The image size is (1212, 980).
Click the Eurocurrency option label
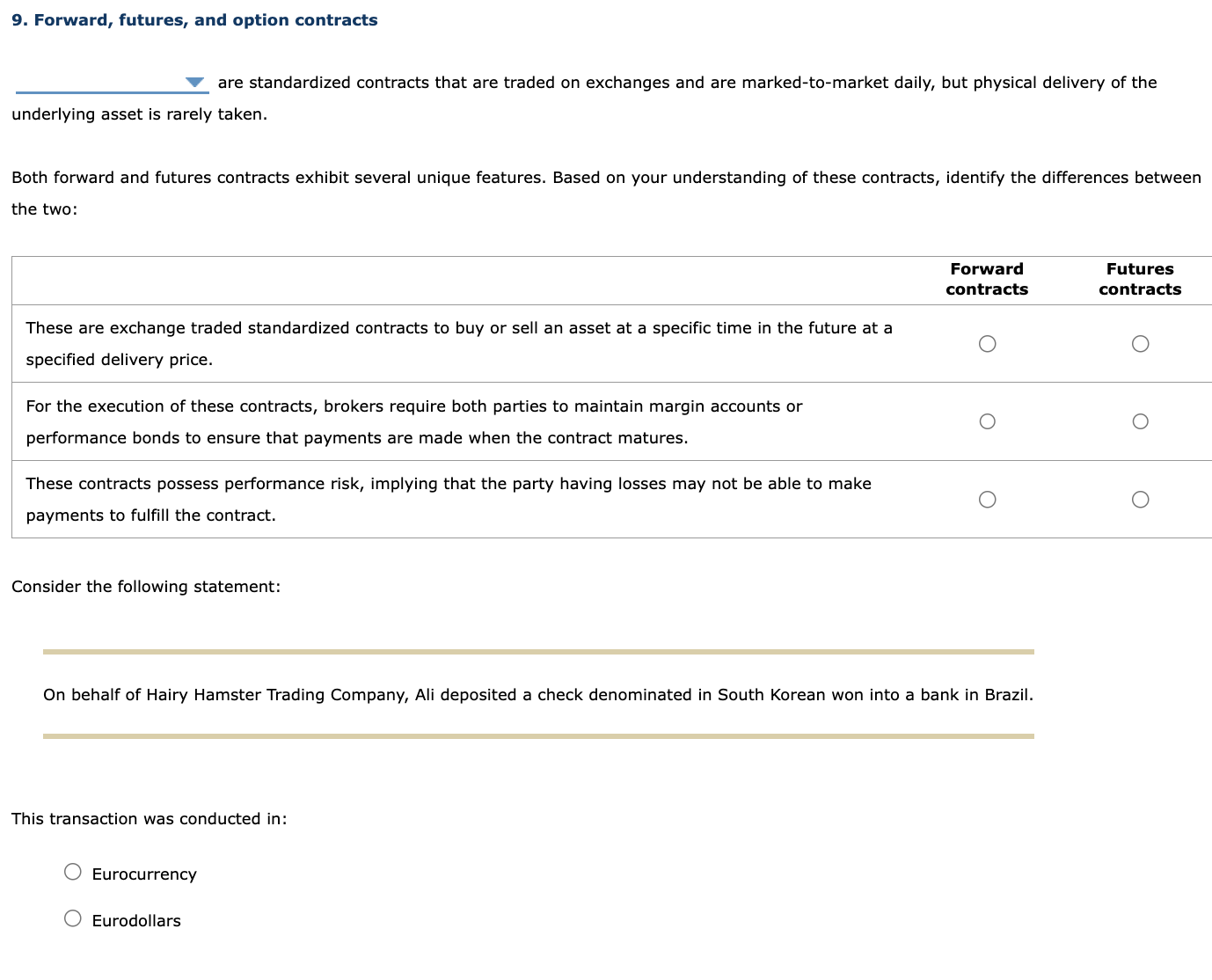point(144,874)
